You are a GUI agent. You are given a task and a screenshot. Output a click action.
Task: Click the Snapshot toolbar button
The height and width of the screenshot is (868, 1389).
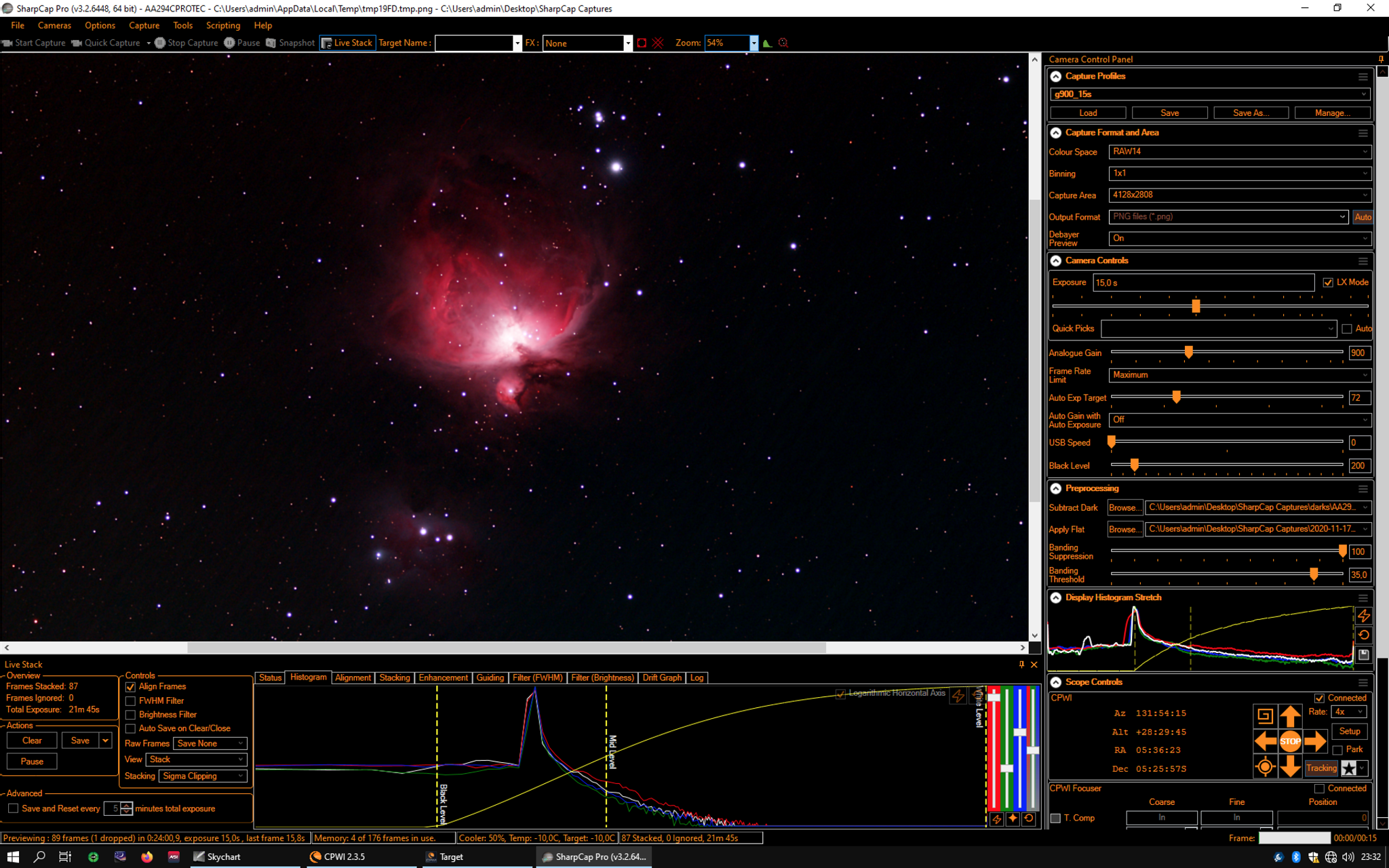click(290, 43)
